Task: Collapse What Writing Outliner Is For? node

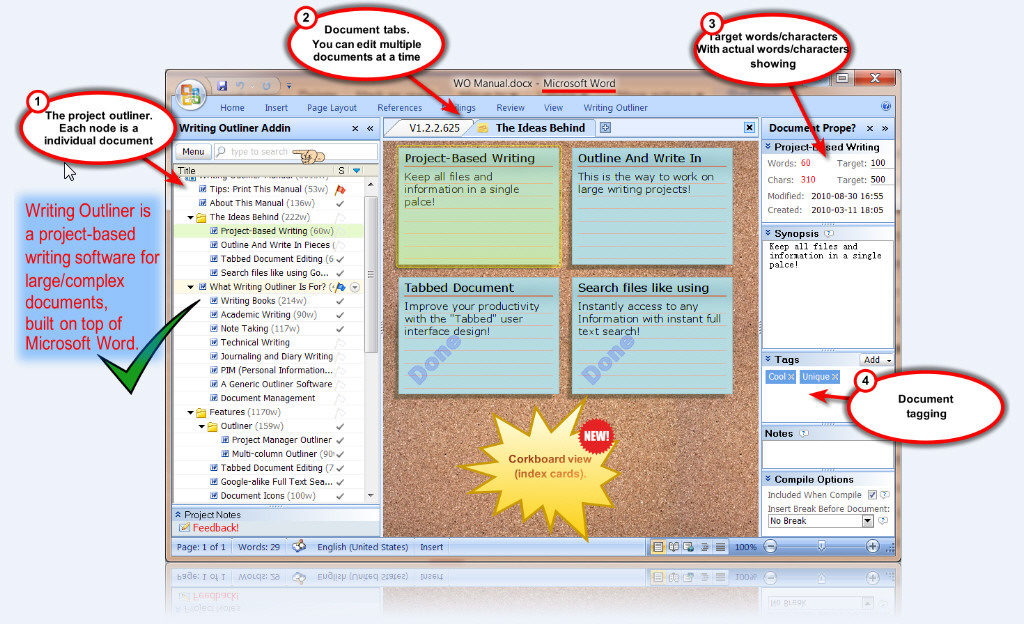Action: (190, 287)
